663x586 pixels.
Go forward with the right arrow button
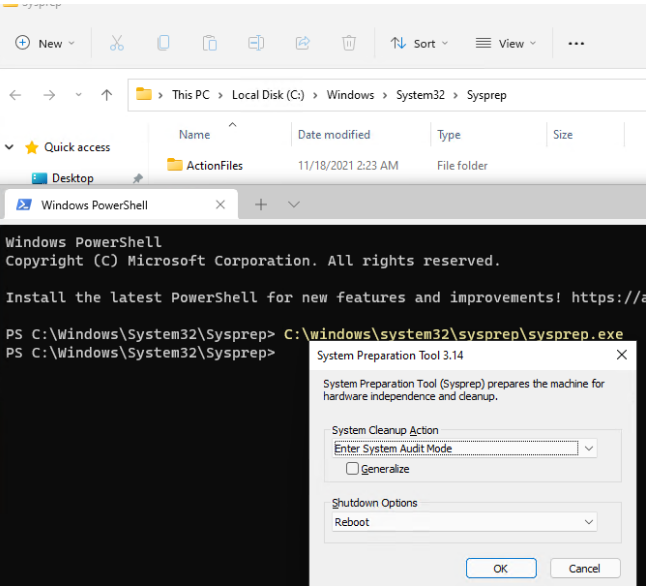tap(49, 95)
